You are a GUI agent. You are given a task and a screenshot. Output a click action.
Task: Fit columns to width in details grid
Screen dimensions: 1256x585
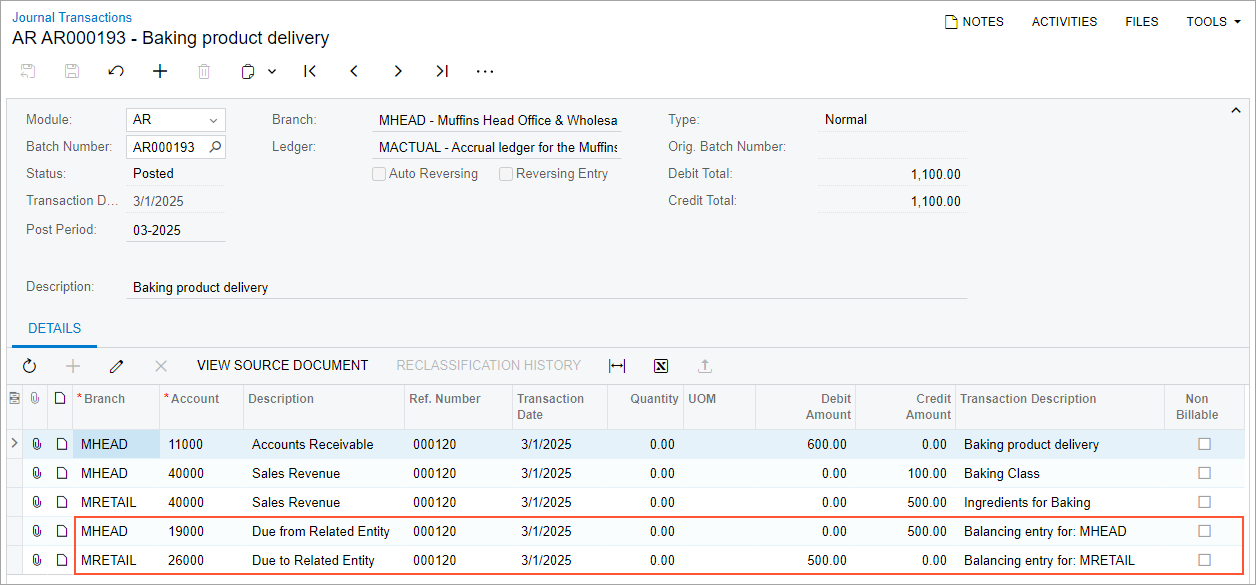[x=617, y=366]
